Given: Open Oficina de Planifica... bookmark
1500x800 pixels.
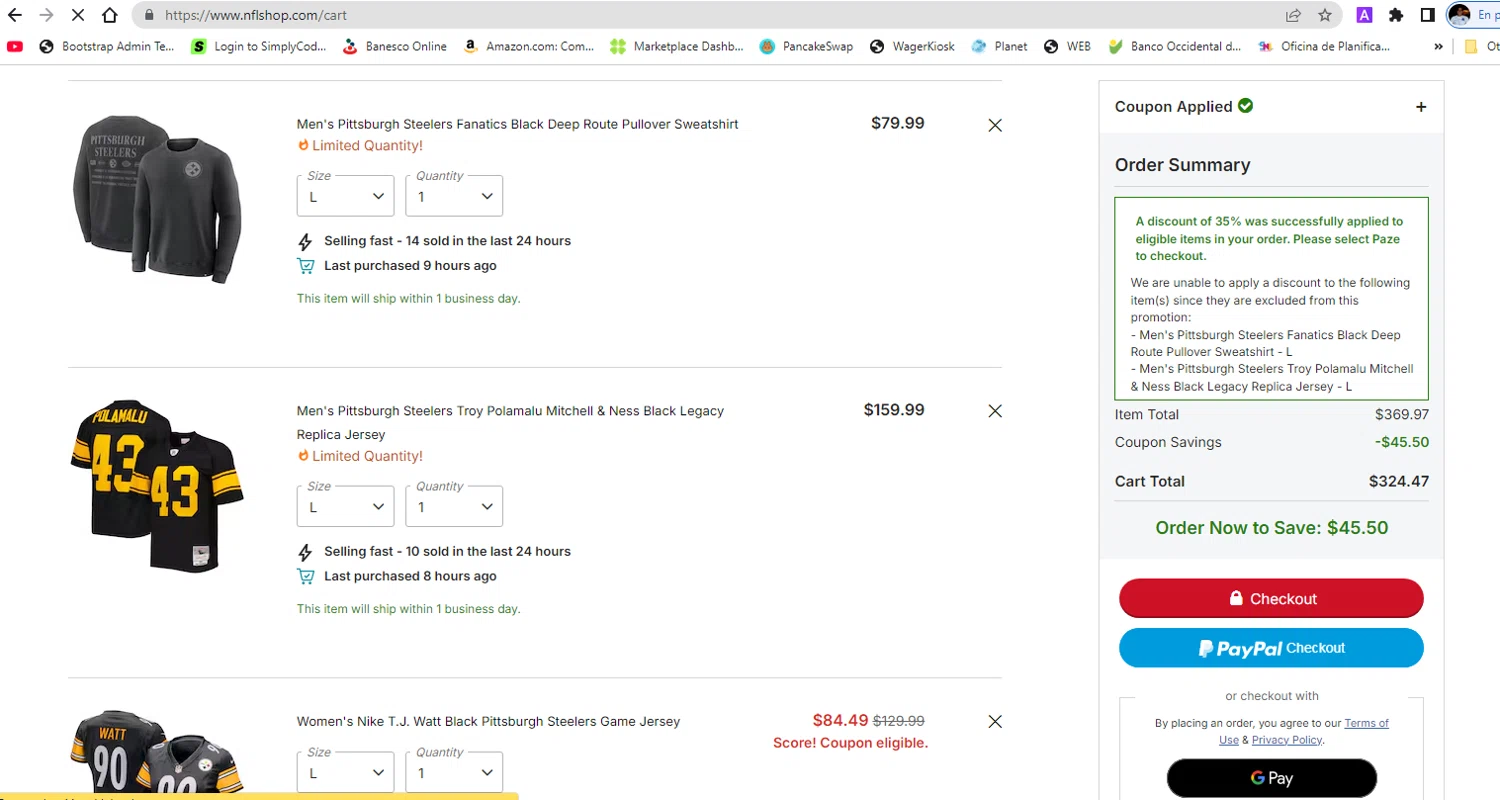Looking at the screenshot, I should tap(1324, 46).
